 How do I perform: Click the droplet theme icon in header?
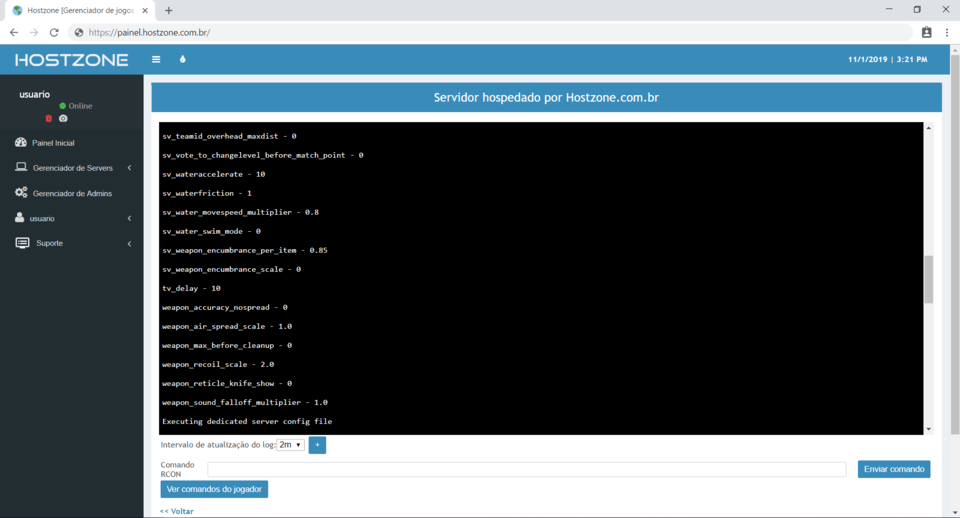(182, 59)
